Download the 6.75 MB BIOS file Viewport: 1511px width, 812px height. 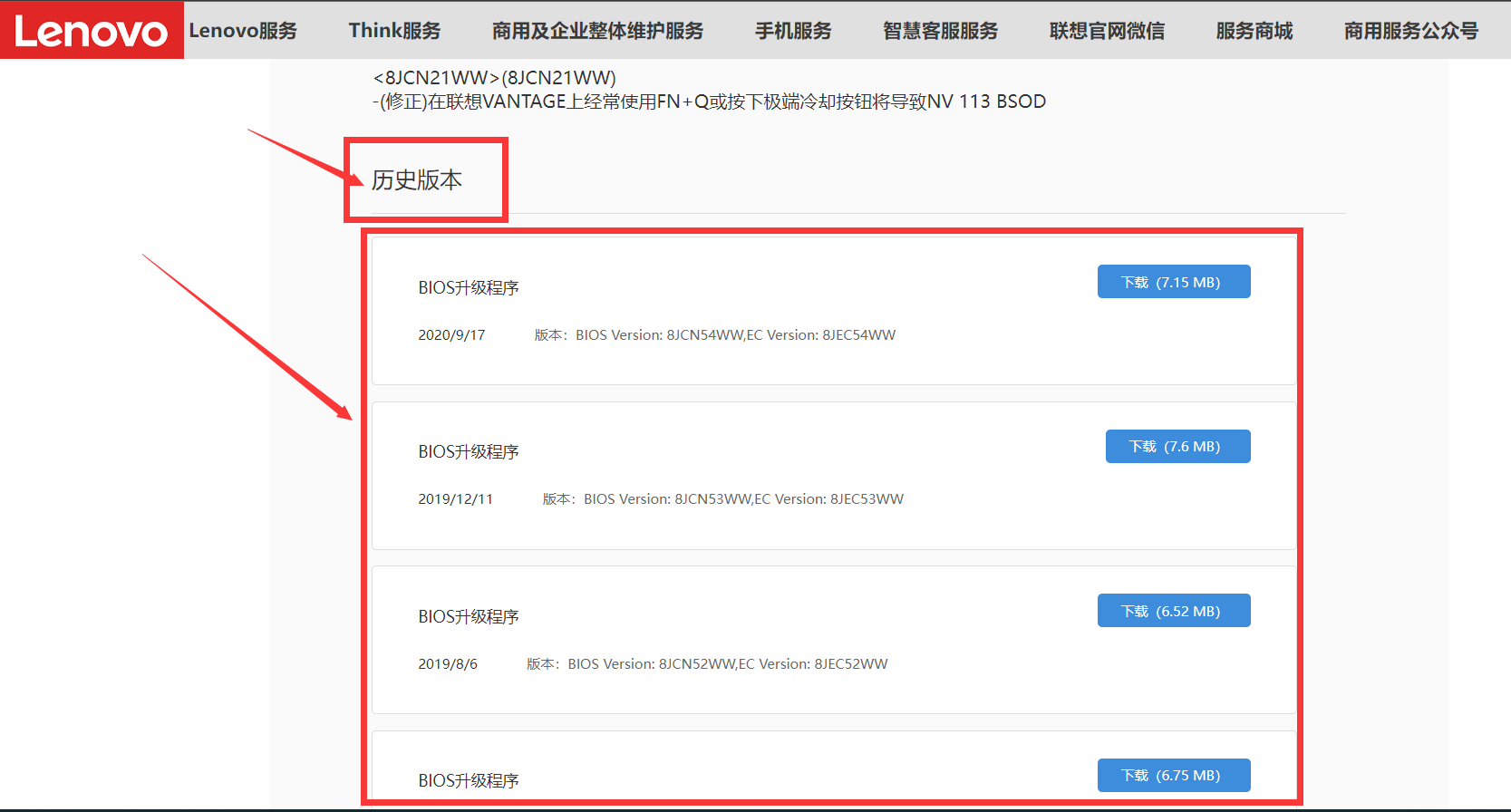[x=1174, y=775]
